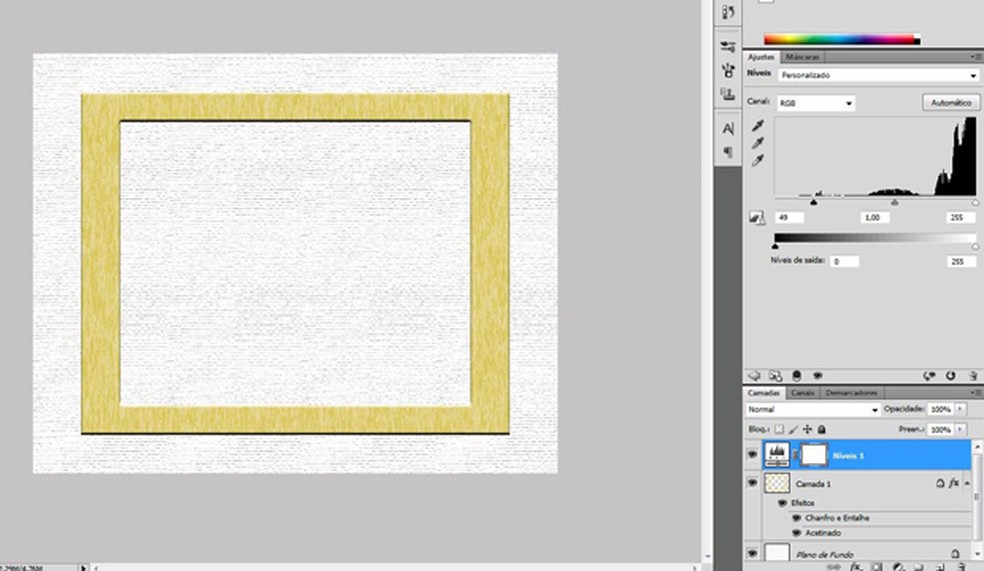
Task: Open the Canal RGB dropdown
Action: pyautogui.click(x=816, y=103)
